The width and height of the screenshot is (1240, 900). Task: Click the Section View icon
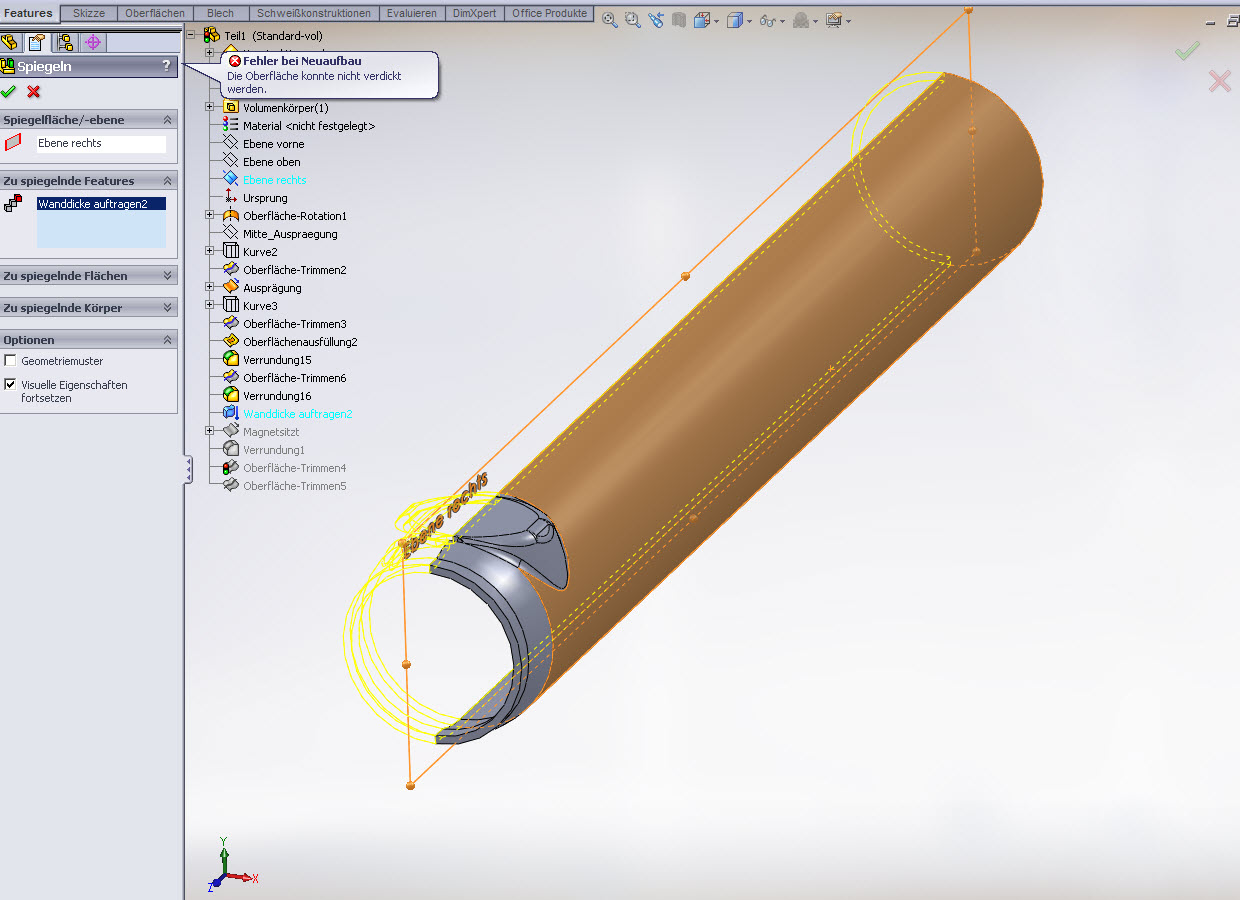click(x=679, y=20)
